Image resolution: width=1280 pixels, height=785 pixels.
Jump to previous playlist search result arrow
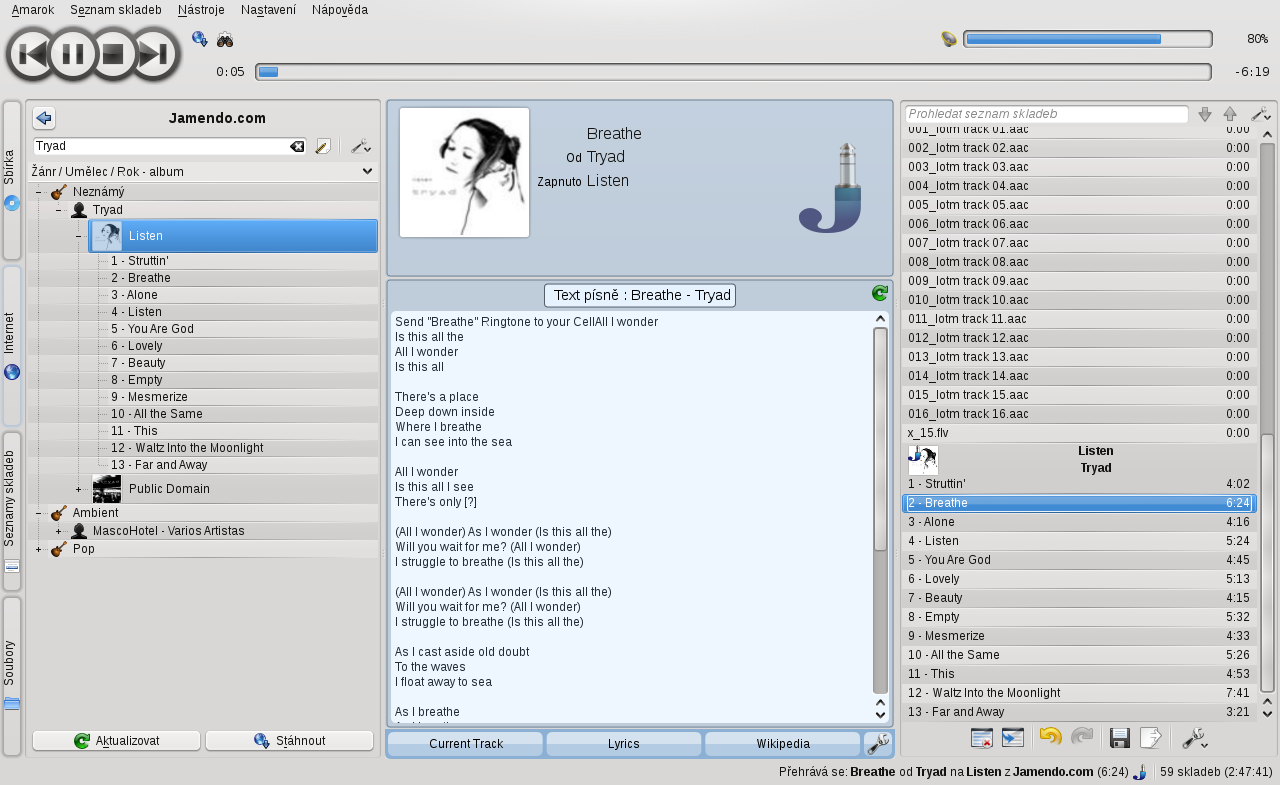point(1230,114)
